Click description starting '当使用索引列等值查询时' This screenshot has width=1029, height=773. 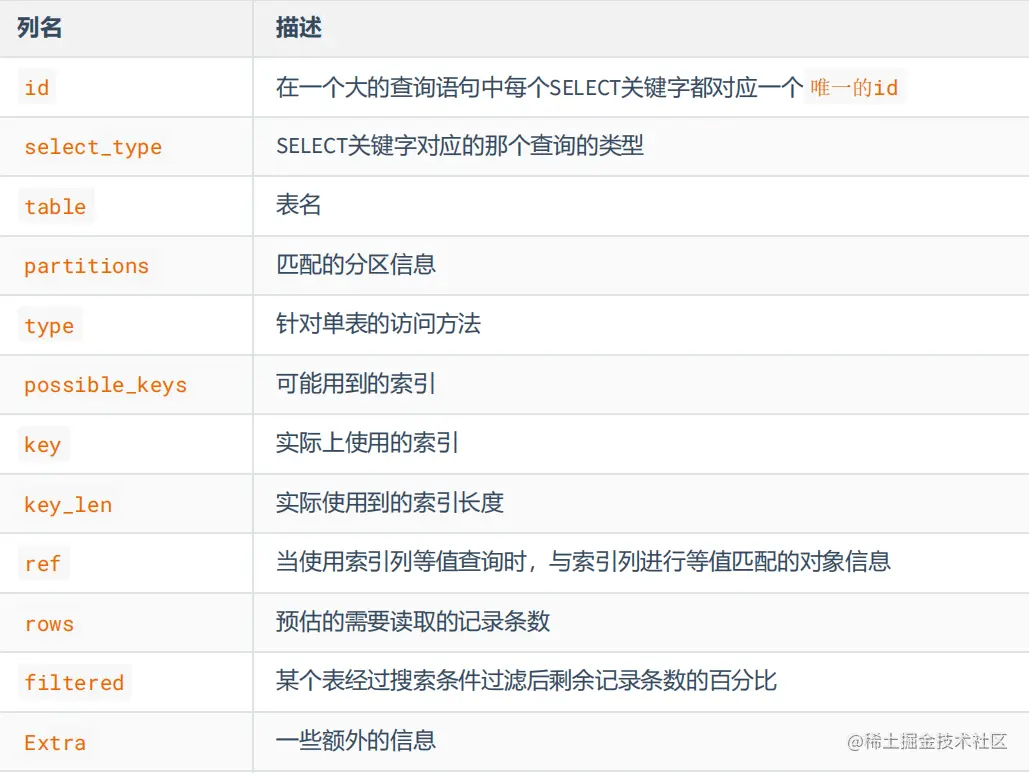(583, 562)
